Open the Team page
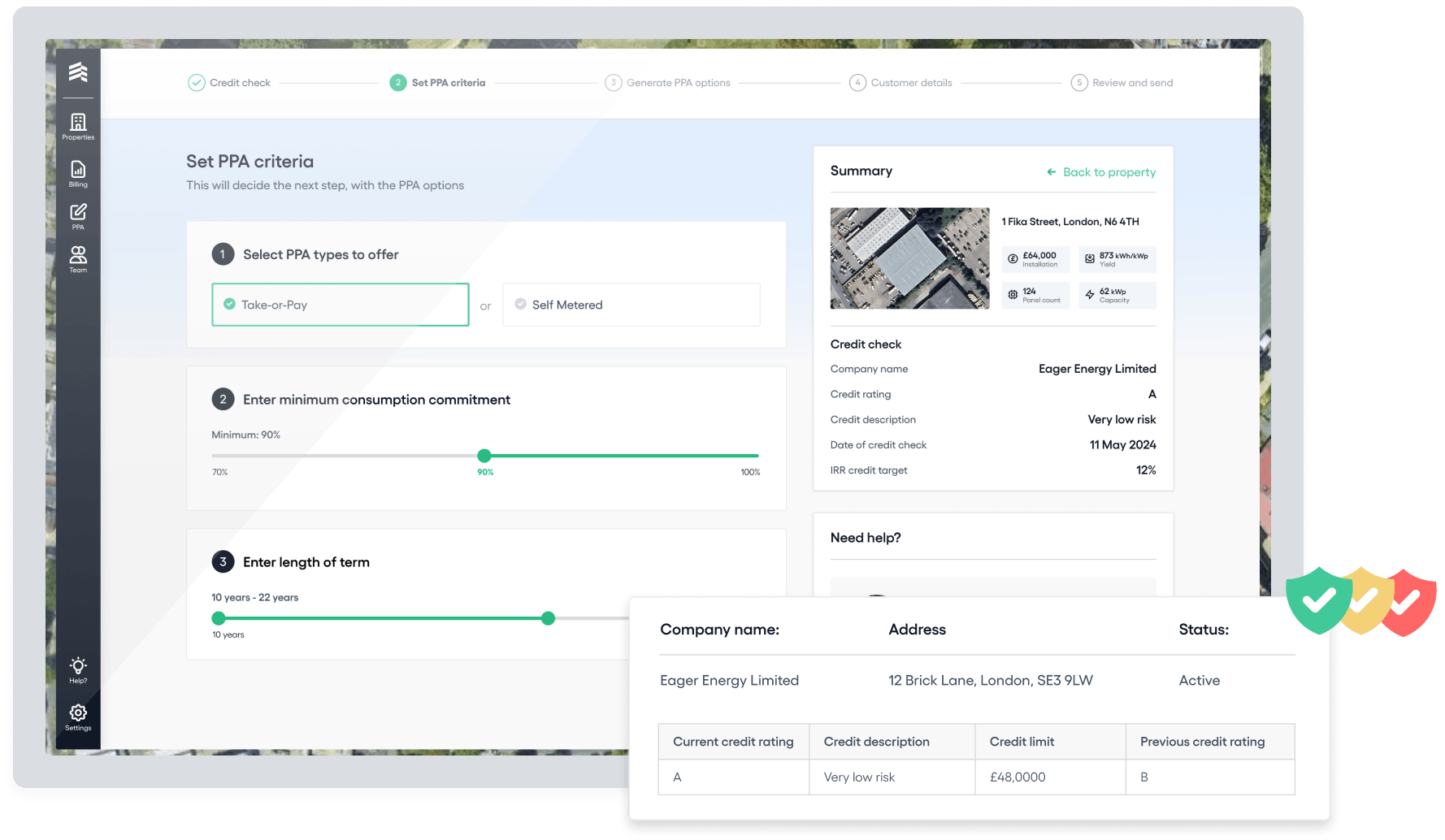1445x840 pixels. [78, 259]
